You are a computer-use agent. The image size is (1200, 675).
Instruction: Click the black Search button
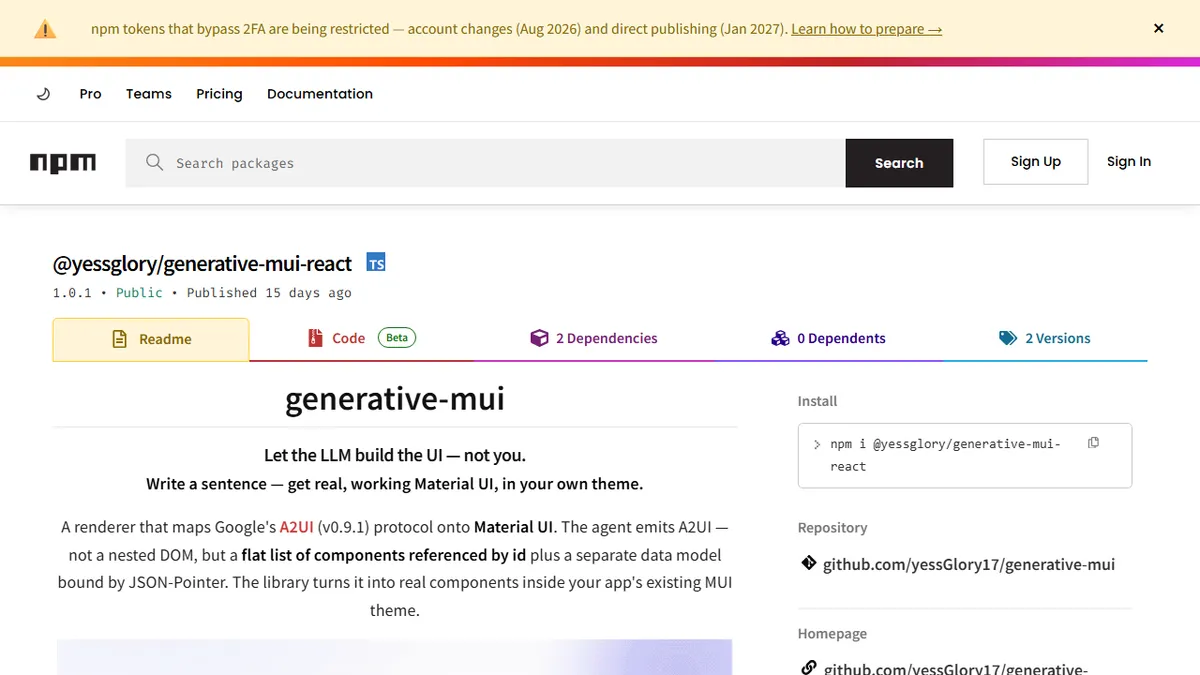(x=899, y=163)
